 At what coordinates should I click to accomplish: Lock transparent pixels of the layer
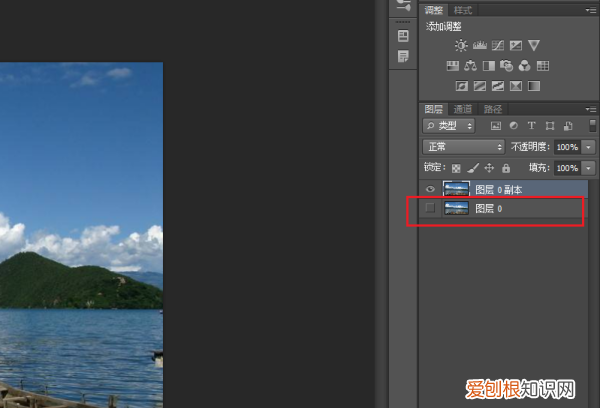(x=456, y=168)
